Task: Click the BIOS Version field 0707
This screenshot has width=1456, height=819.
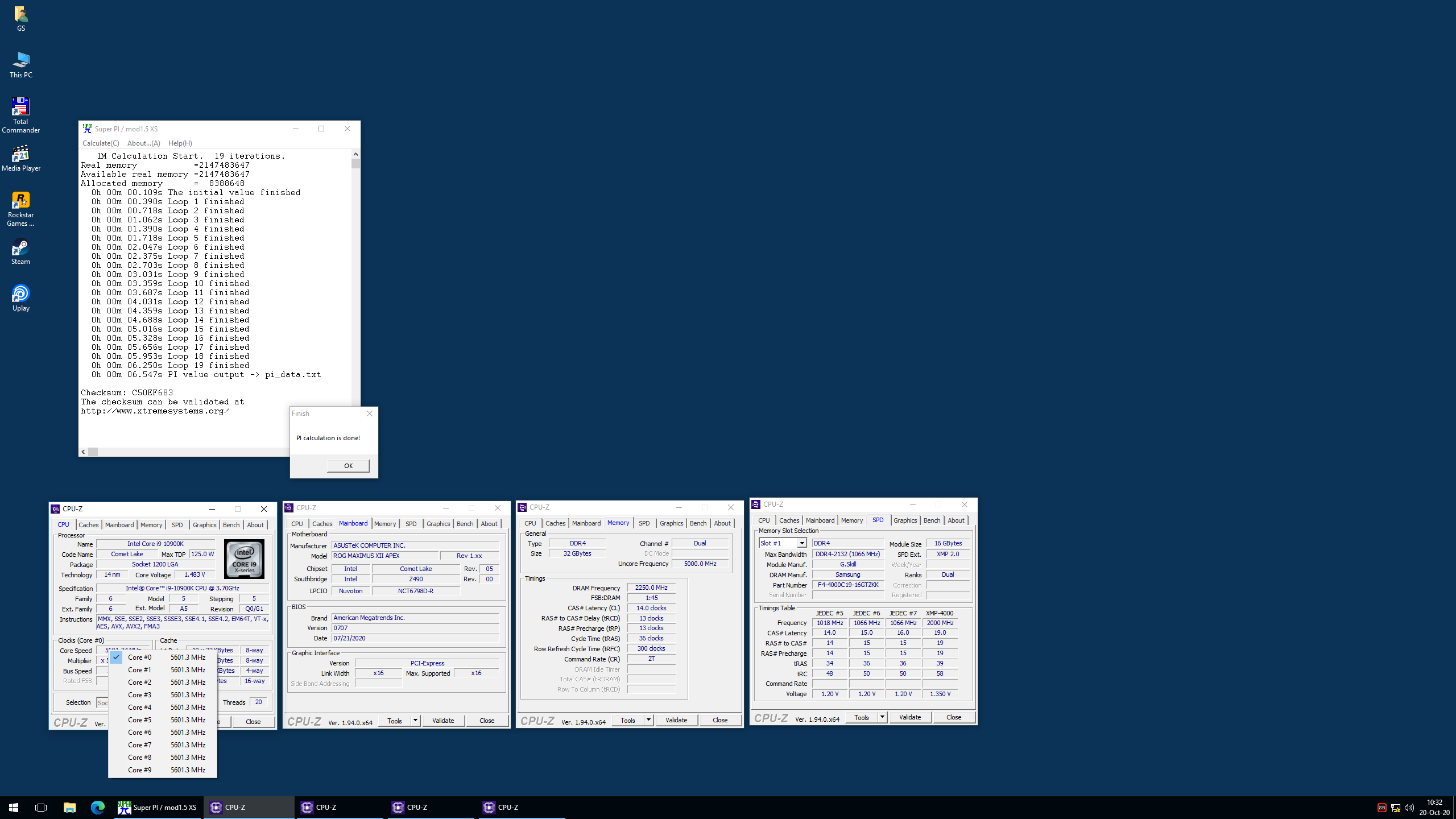Action: (x=416, y=628)
